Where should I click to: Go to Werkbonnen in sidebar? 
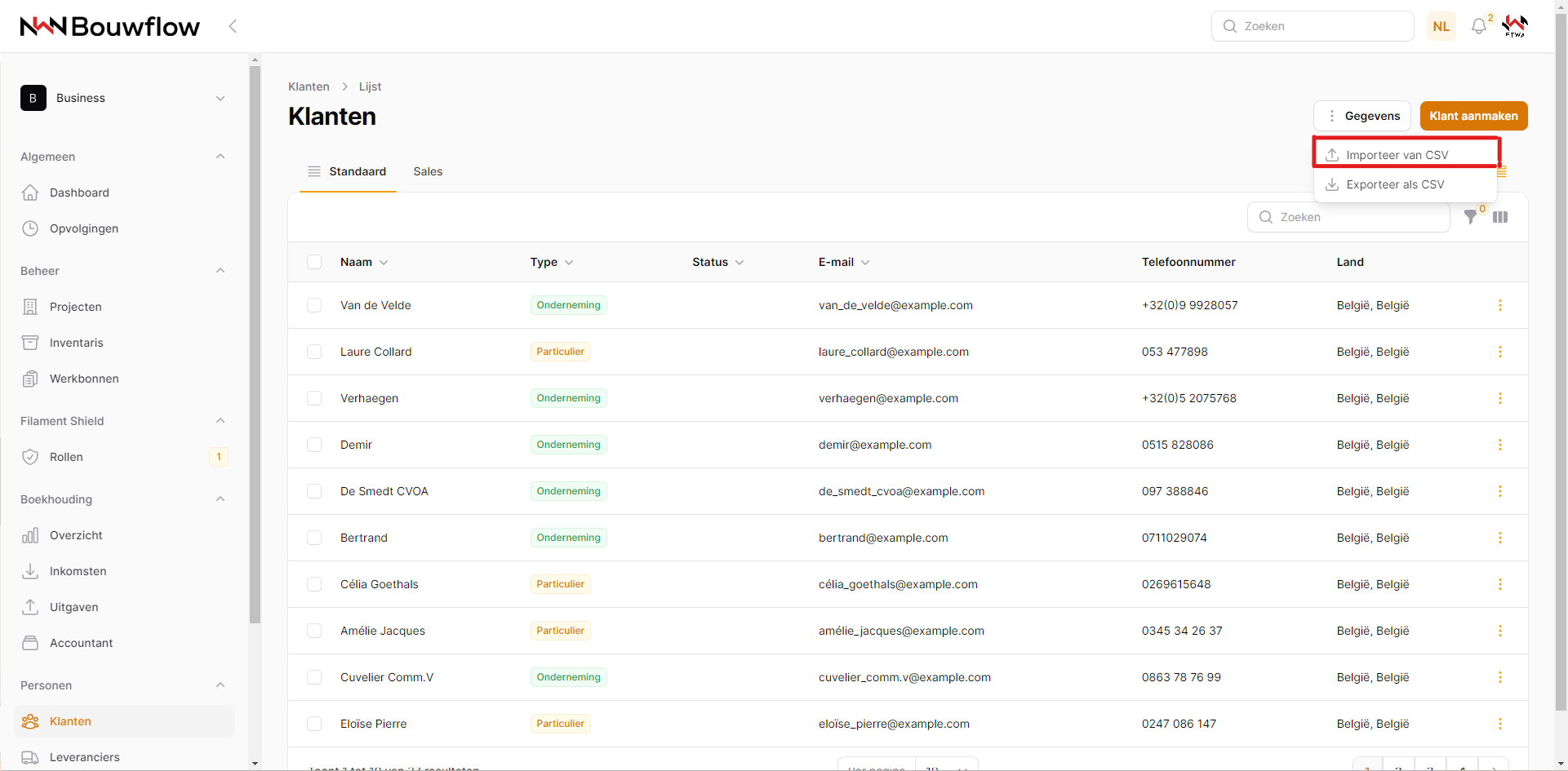click(x=84, y=379)
